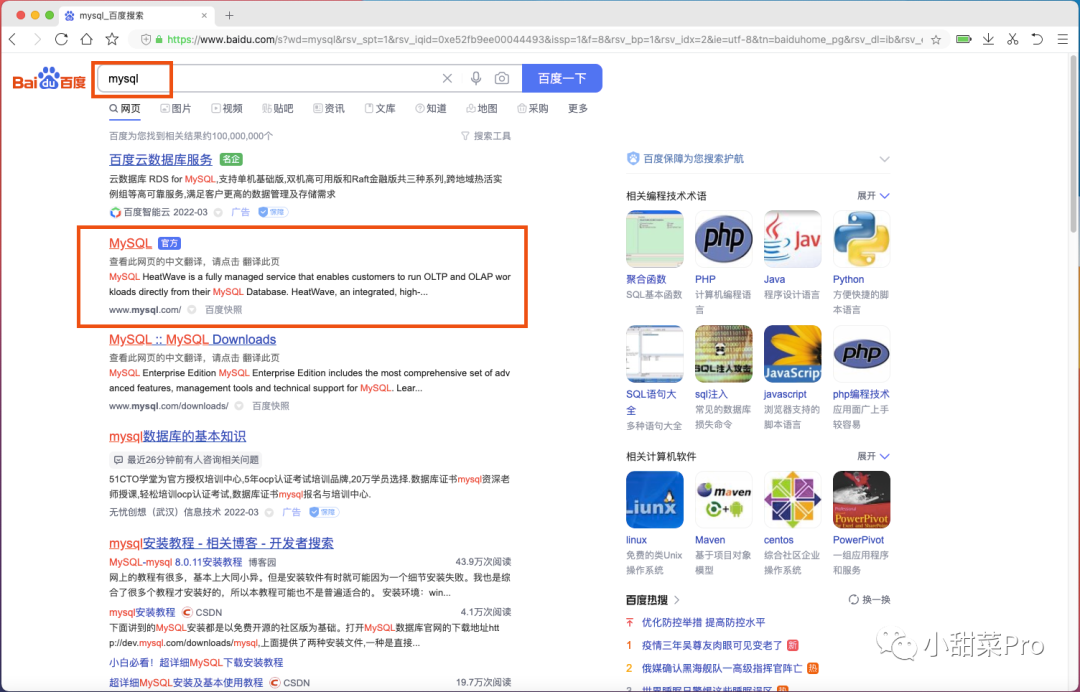Open 搜索工具 filter tools
Image resolution: width=1080 pixels, height=692 pixels.
(x=486, y=136)
